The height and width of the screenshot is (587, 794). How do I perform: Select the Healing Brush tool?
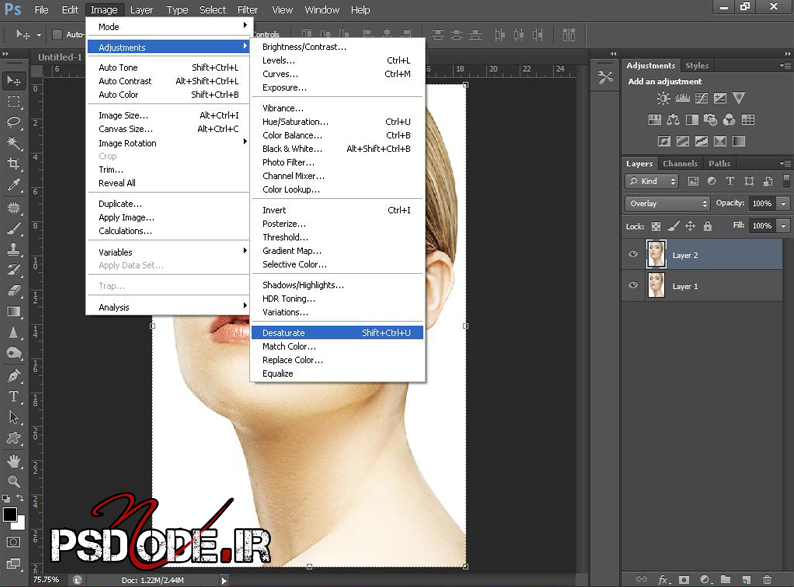point(14,208)
